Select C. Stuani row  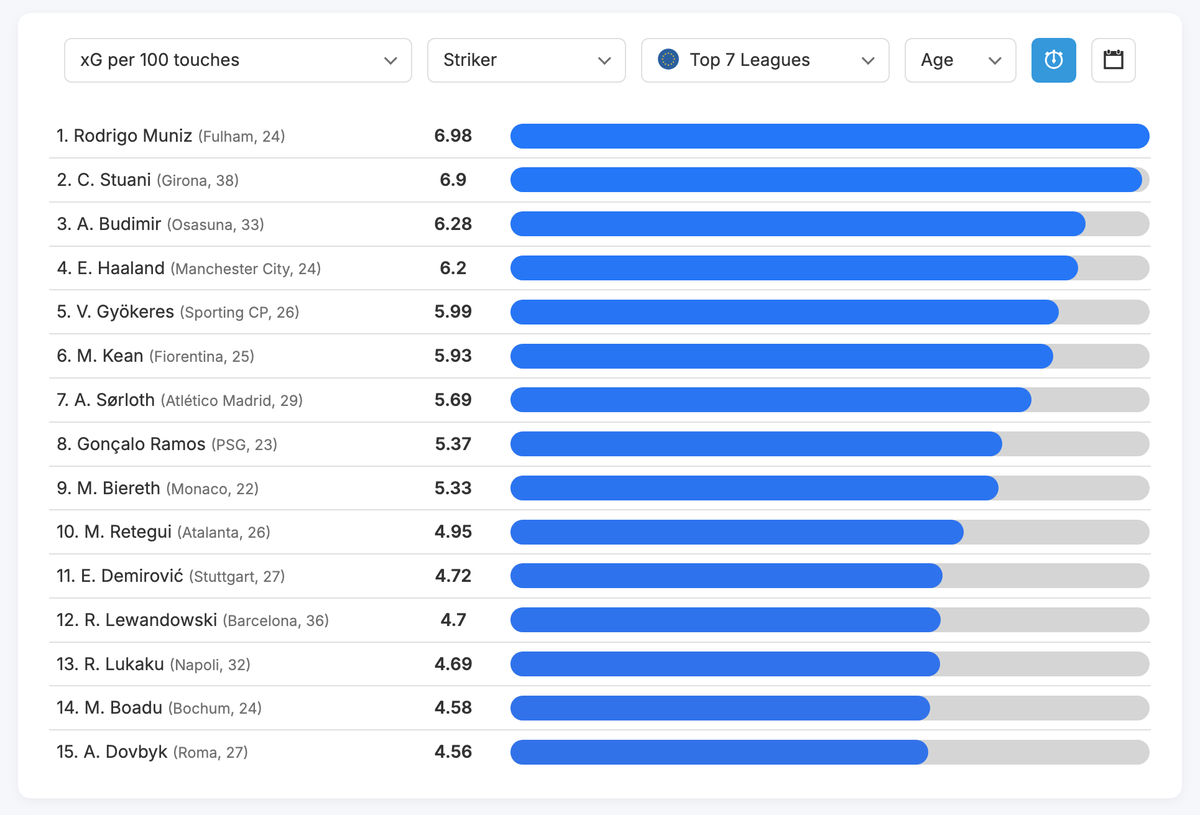(x=600, y=180)
